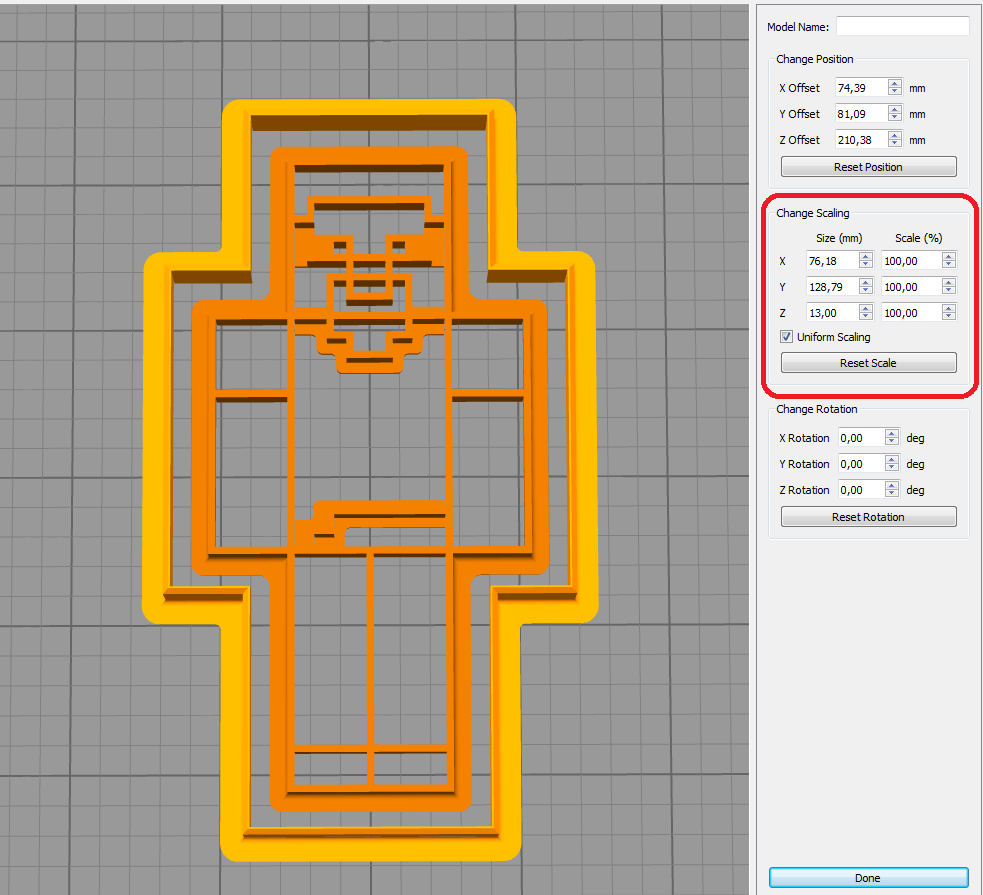Increase Z size with up arrow

pyautogui.click(x=866, y=308)
